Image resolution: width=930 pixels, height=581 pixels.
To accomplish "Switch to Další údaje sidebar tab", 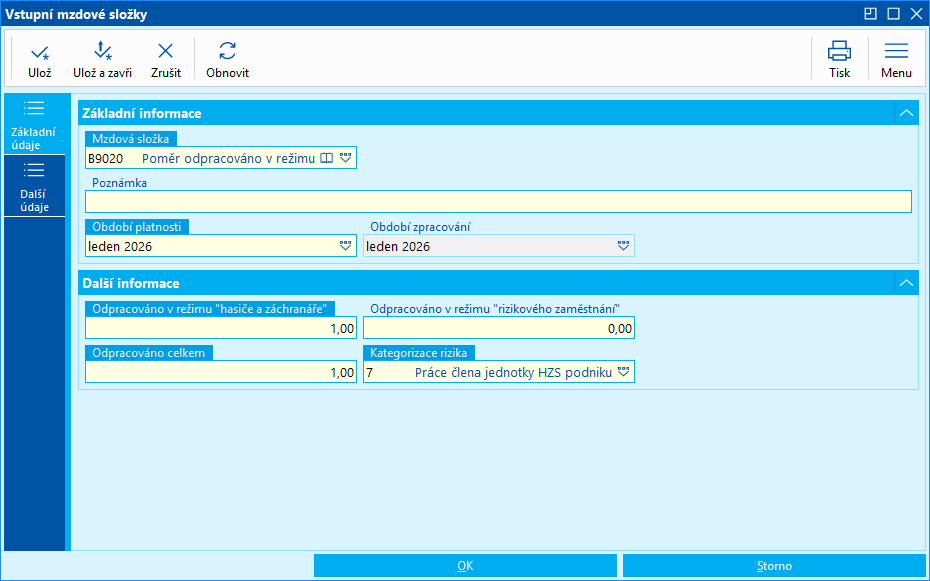I will tap(34, 186).
